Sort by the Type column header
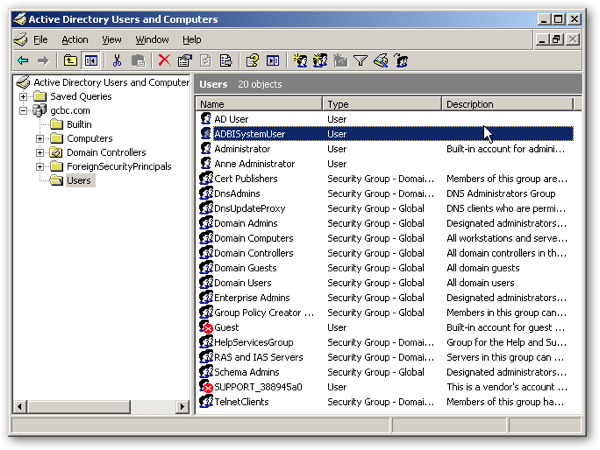 tap(382, 104)
